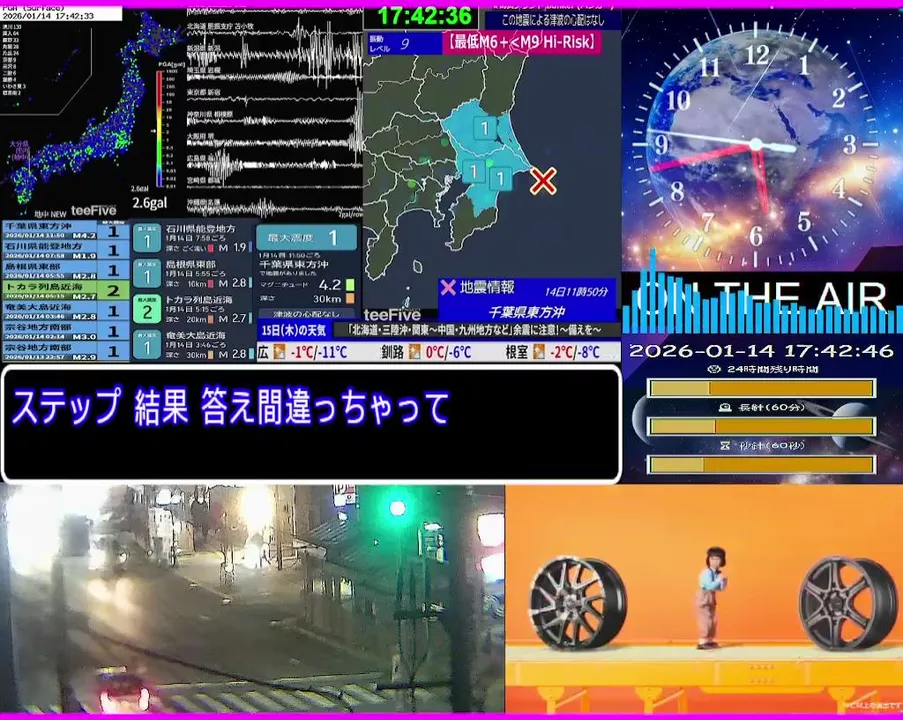
Task: Select 千葉県東方沖 M4.2 list row
Action: click(65, 230)
